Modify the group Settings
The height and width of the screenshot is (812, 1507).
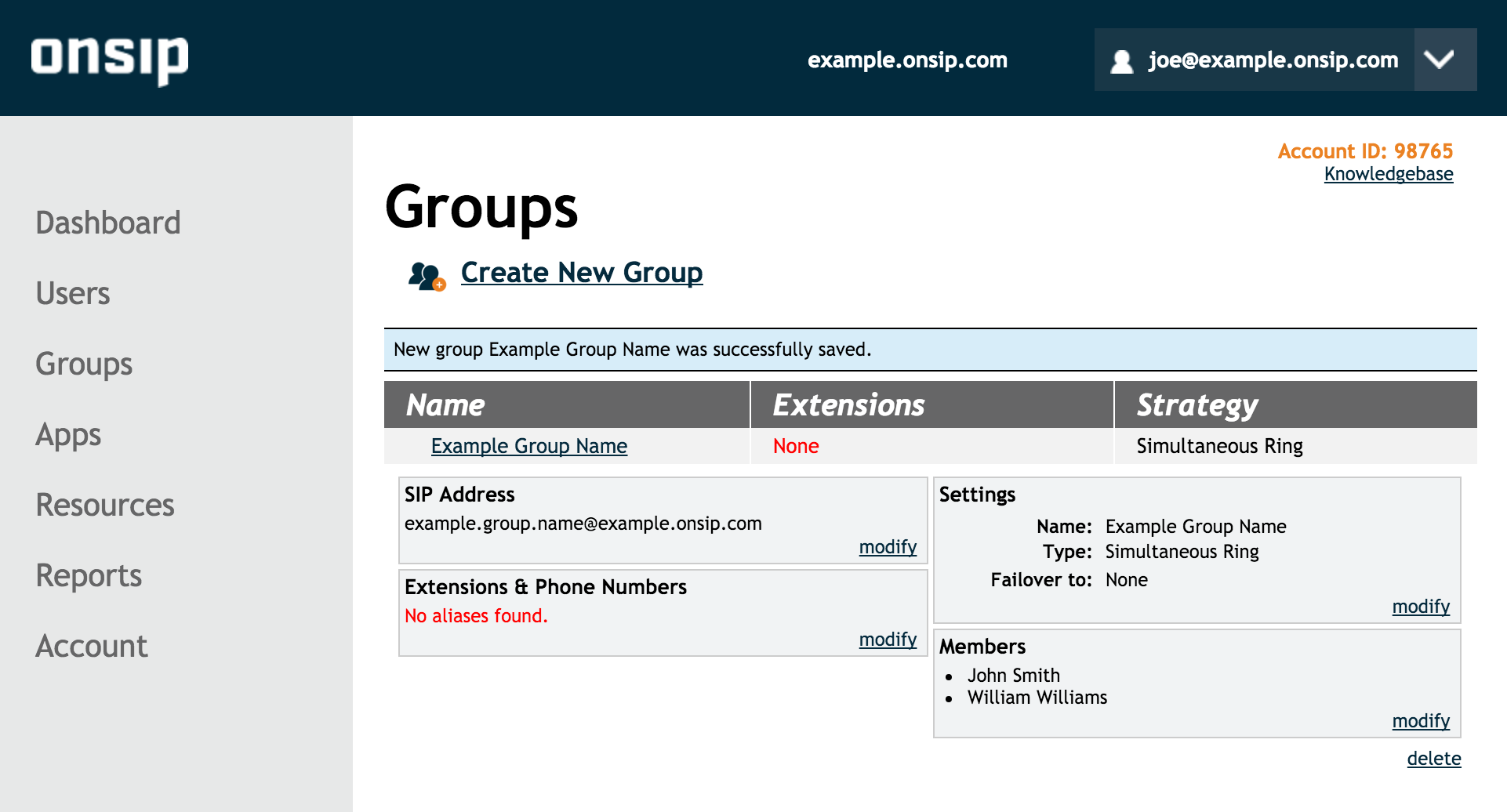1421,607
